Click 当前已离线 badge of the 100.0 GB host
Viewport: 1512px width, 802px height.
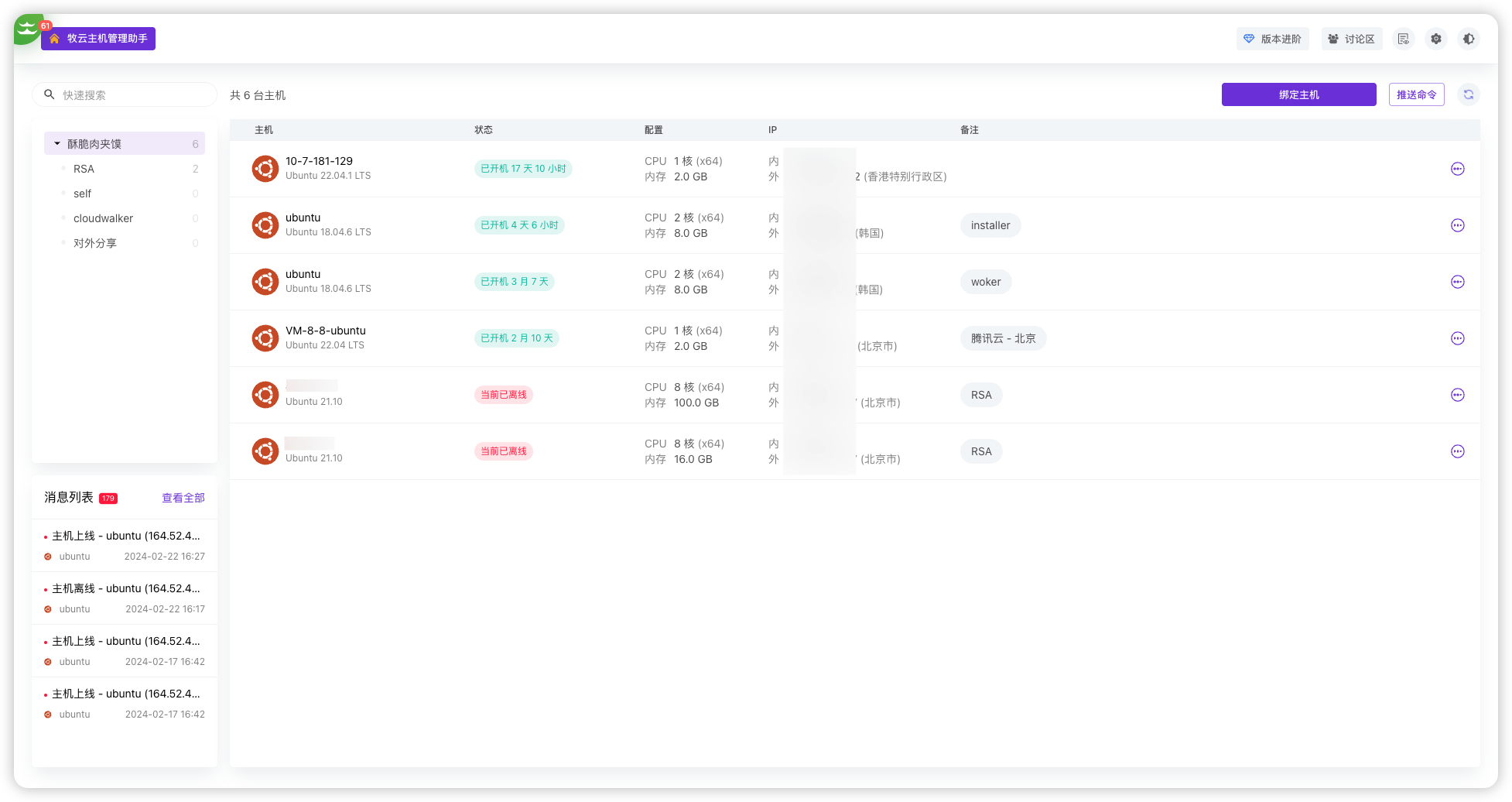pos(504,395)
